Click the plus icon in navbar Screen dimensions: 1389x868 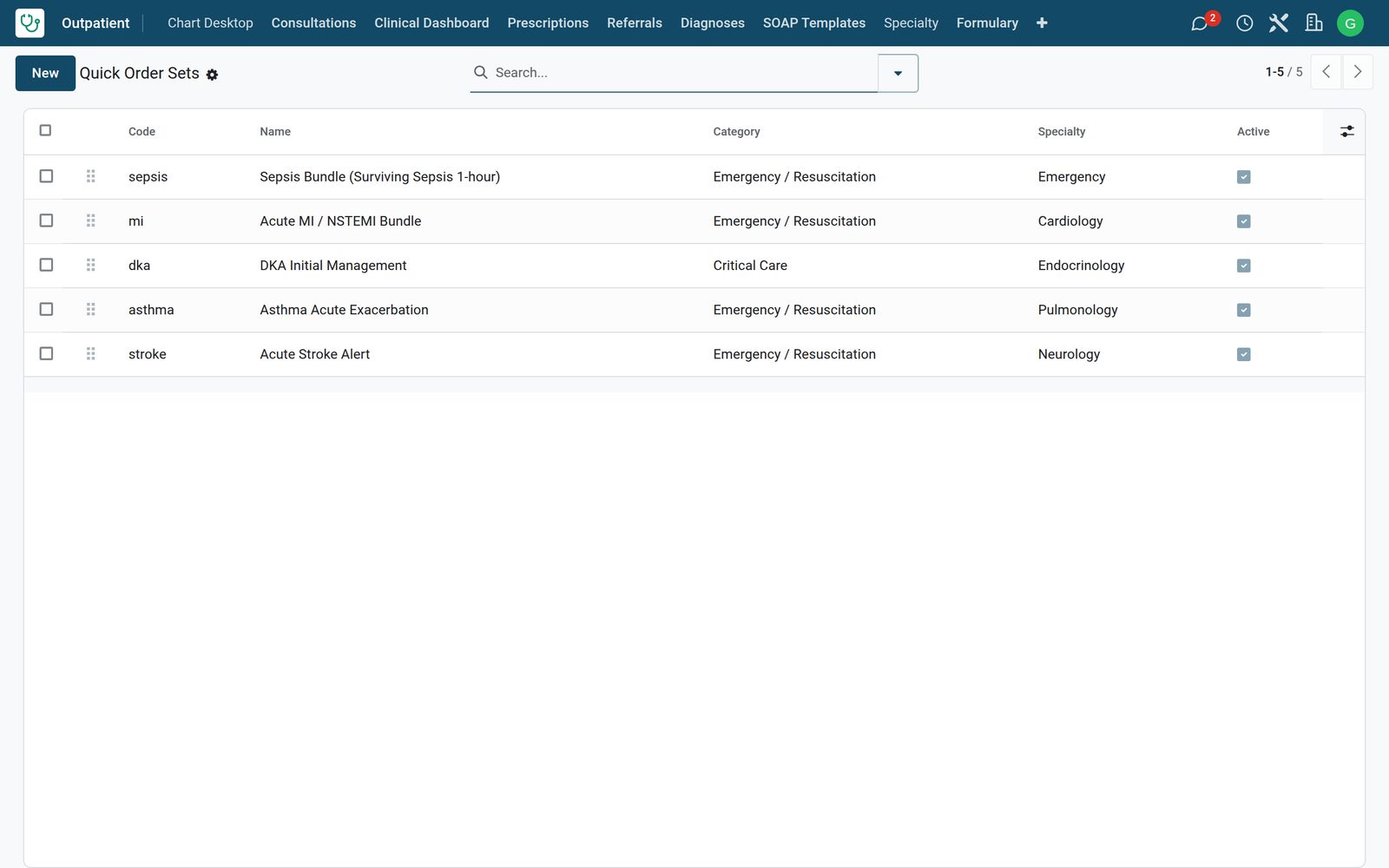click(x=1042, y=23)
